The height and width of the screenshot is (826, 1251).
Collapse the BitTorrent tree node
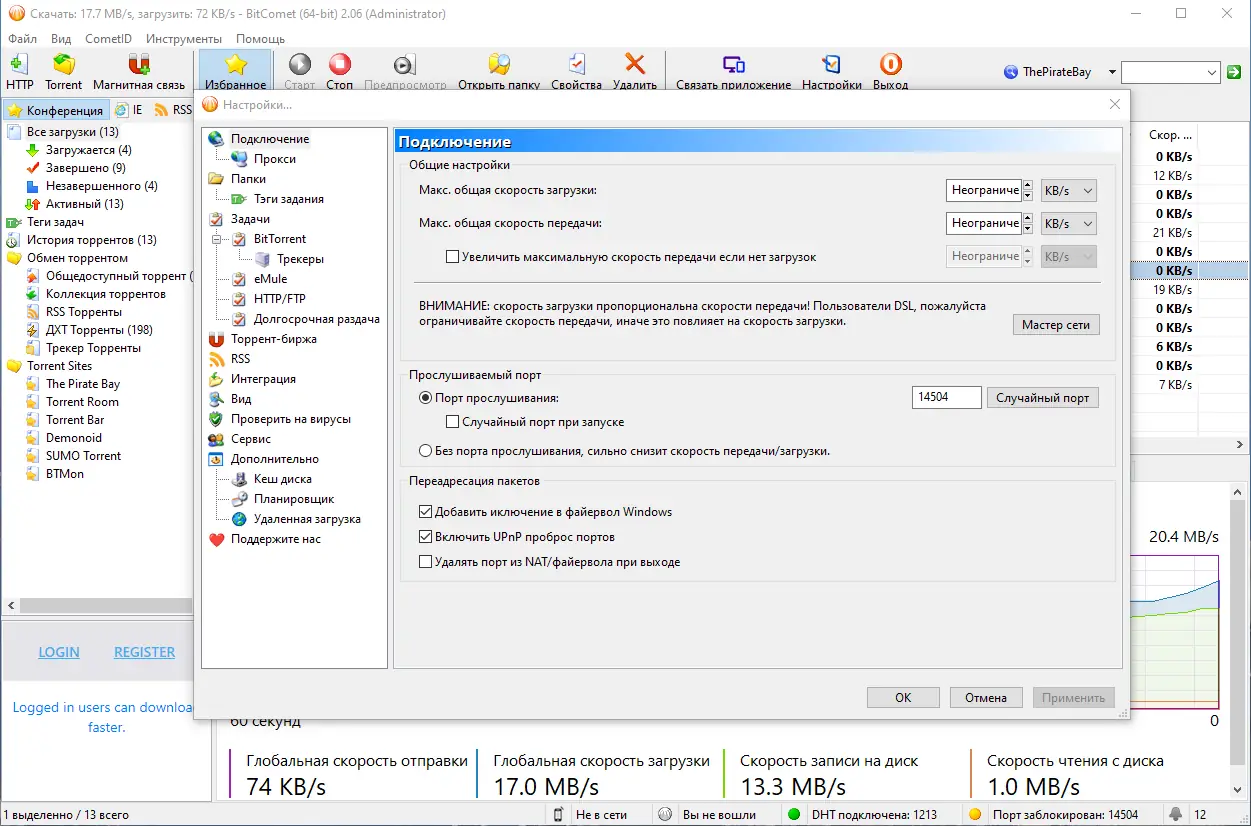(215, 239)
